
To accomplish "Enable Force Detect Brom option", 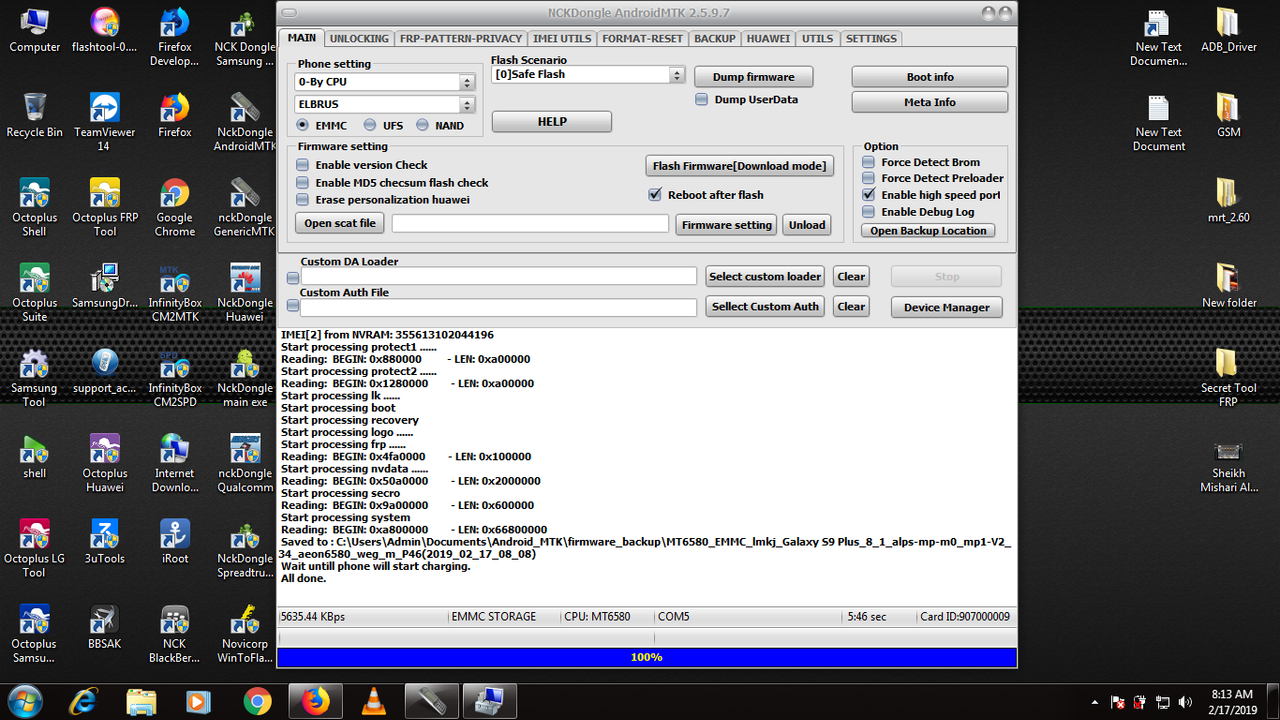I will pyautogui.click(x=869, y=162).
